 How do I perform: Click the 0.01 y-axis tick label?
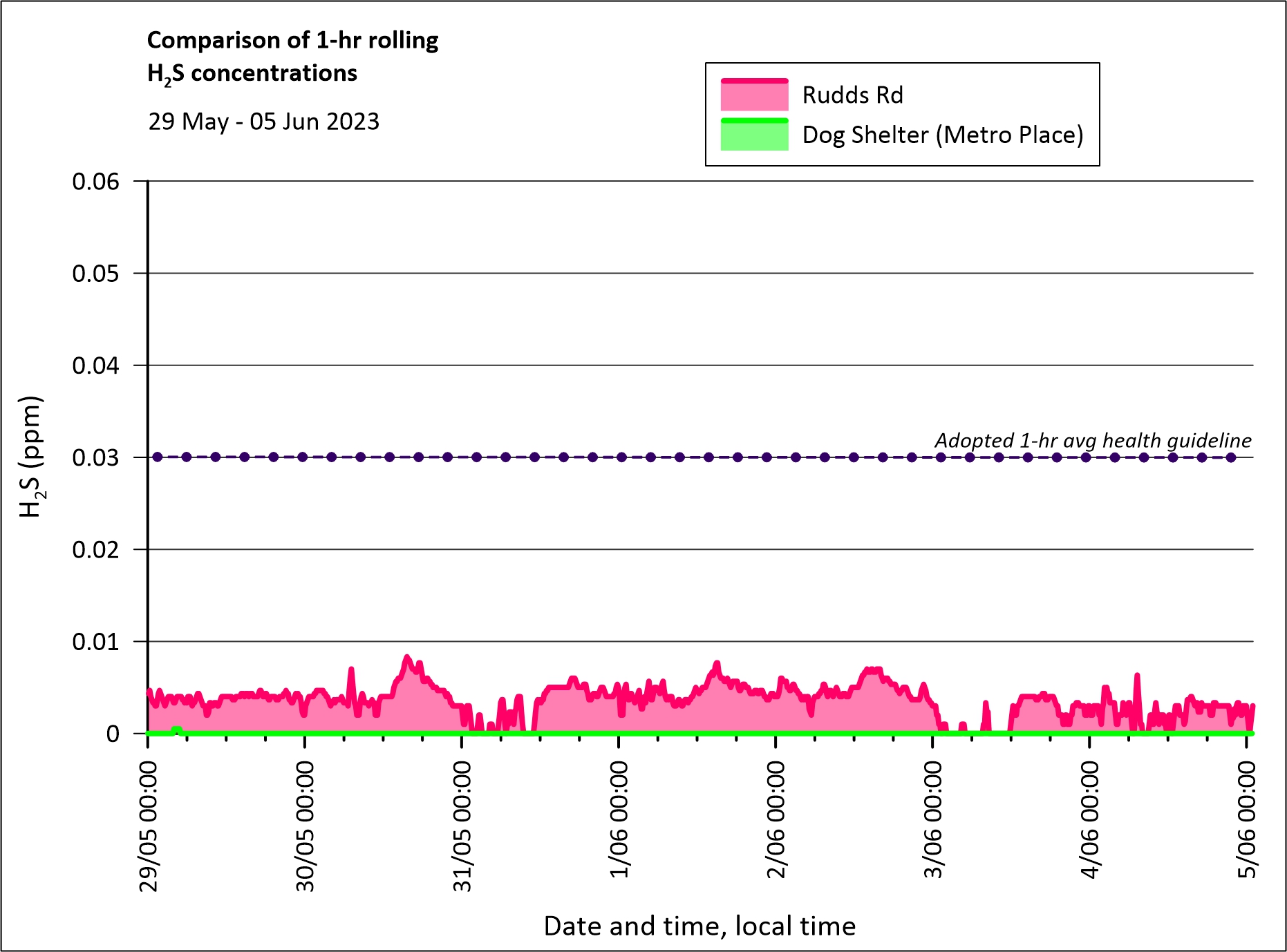click(x=95, y=642)
